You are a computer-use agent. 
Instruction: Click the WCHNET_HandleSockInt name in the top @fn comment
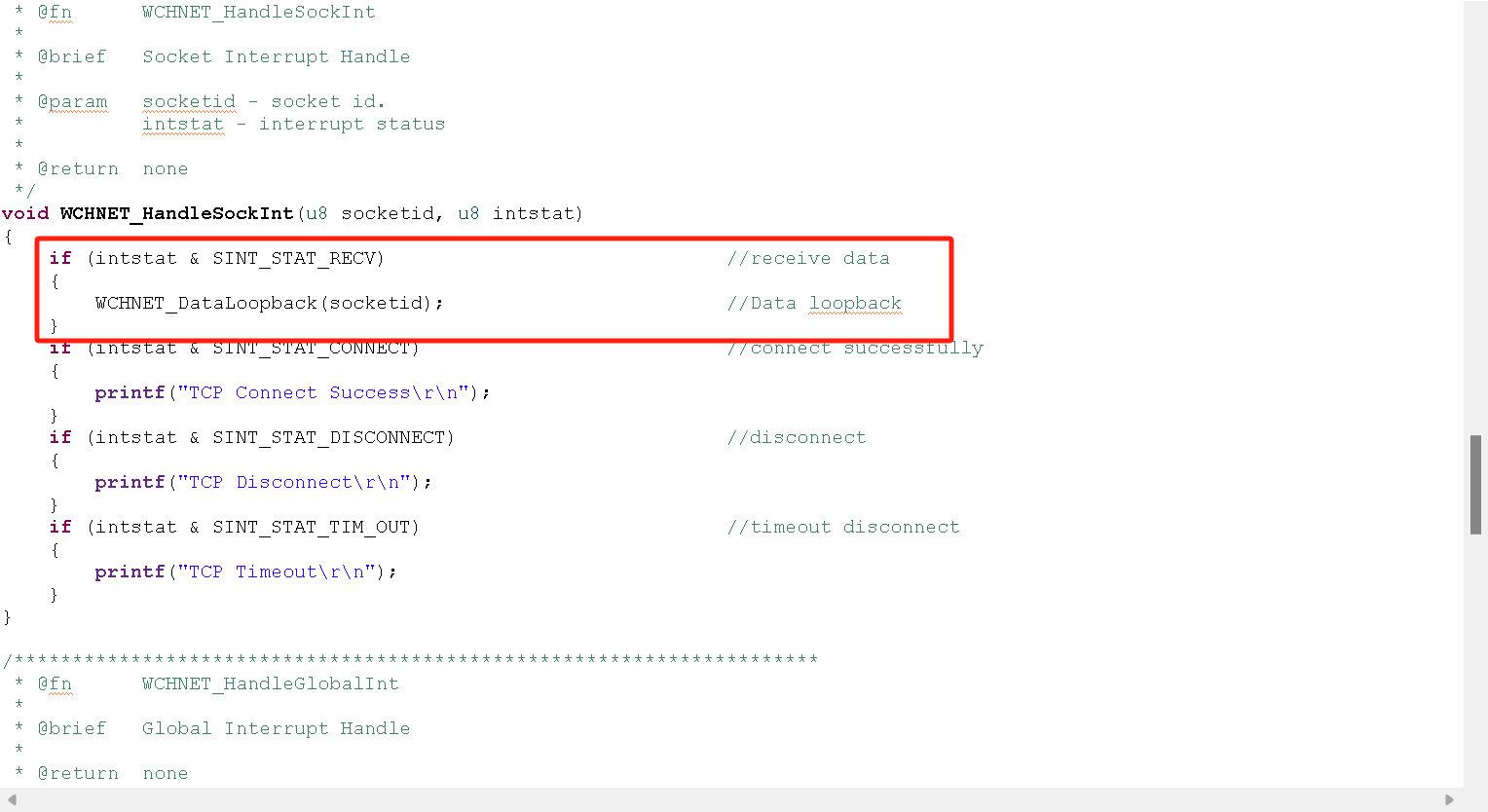pyautogui.click(x=259, y=12)
